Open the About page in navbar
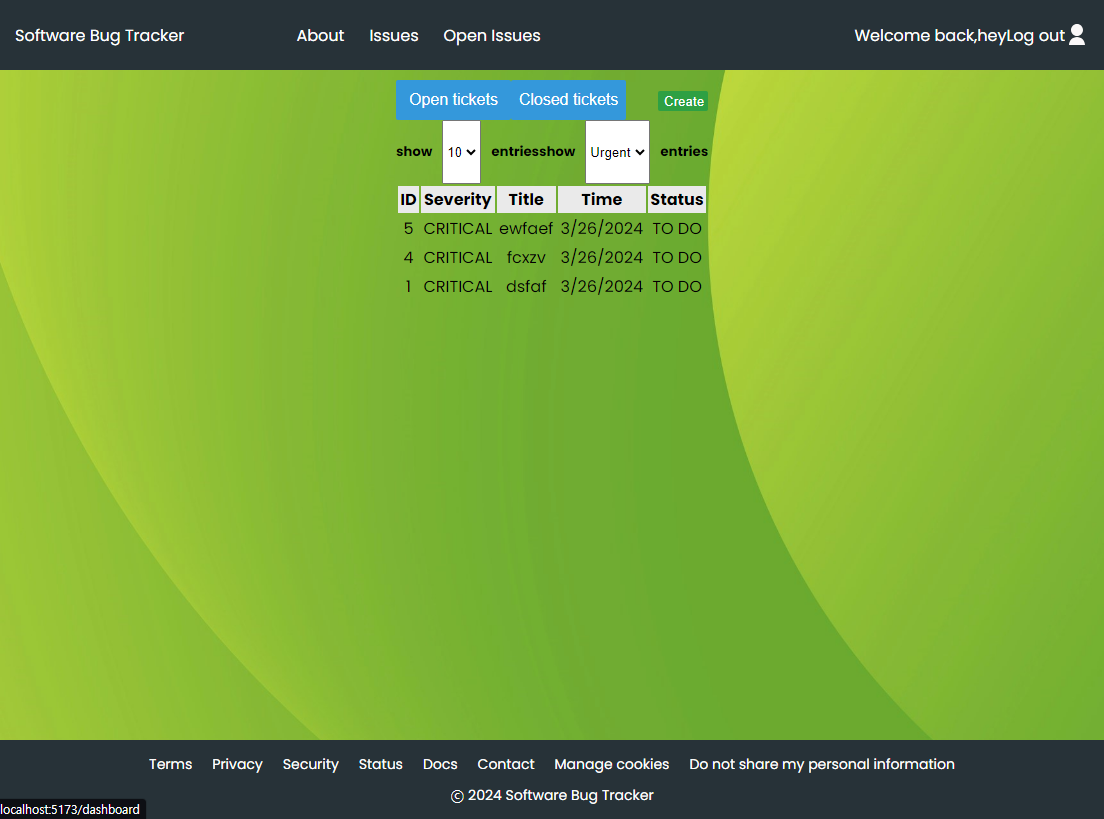This screenshot has height=819, width=1104. 320,36
